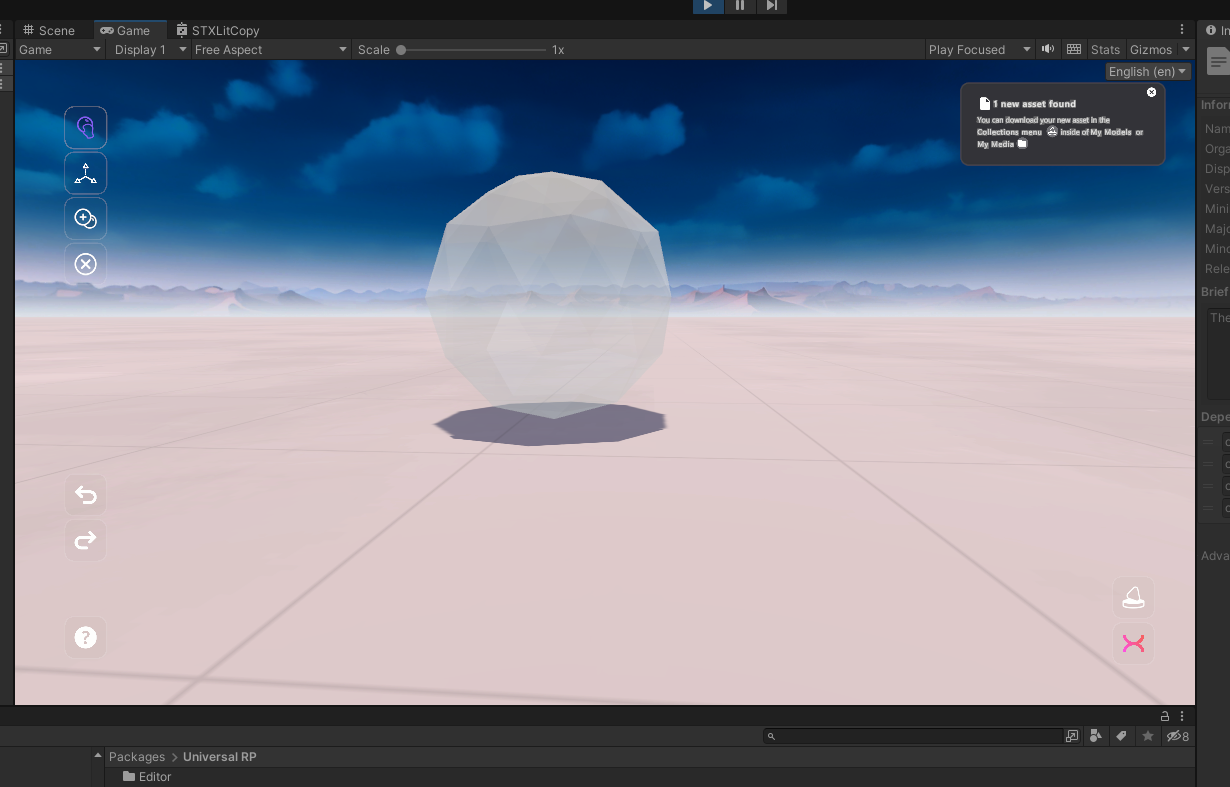
Task: Click the pink X tool at bottom right
Action: (1133, 643)
